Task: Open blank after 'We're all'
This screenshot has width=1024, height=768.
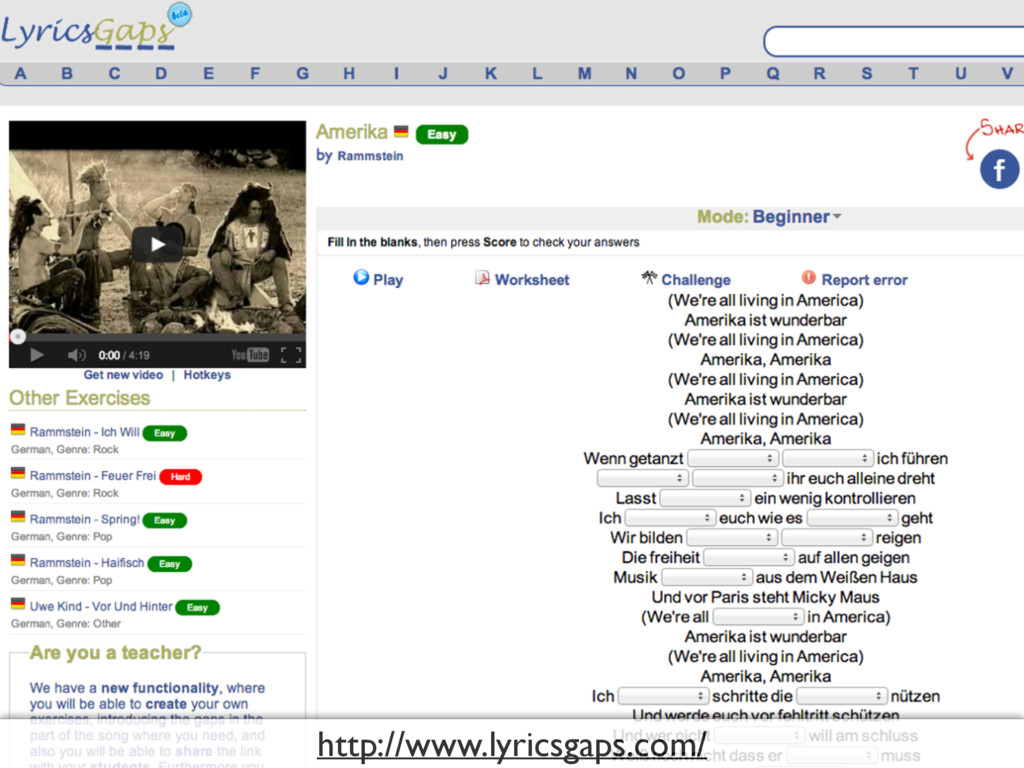Action: click(x=758, y=616)
